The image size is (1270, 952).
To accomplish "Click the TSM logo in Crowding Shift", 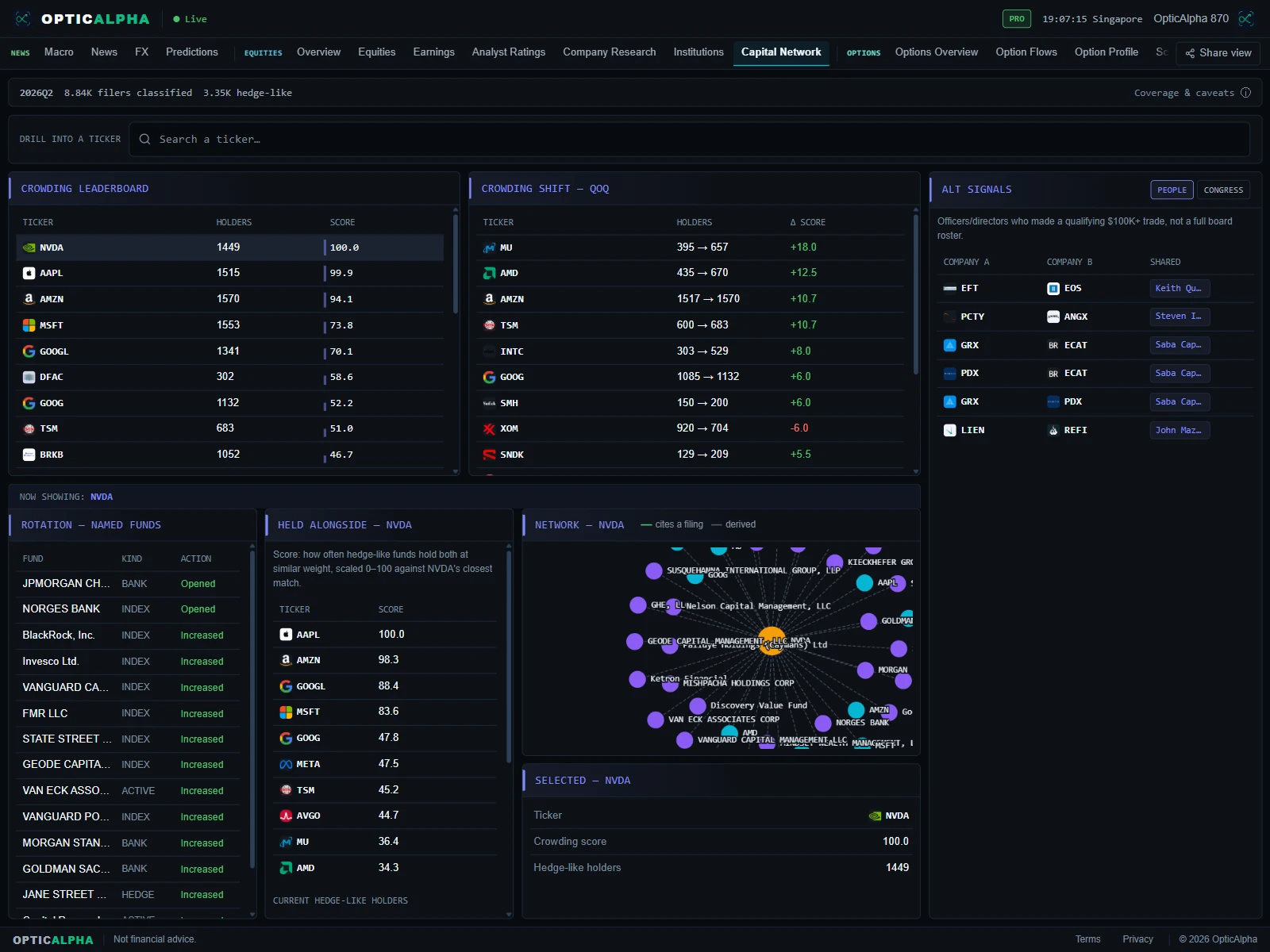I will (489, 325).
